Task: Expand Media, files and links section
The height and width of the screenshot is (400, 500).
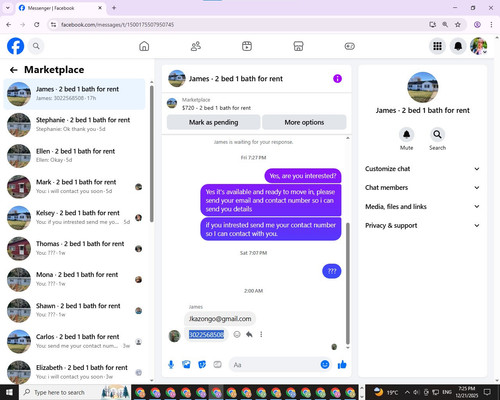Action: [422, 206]
